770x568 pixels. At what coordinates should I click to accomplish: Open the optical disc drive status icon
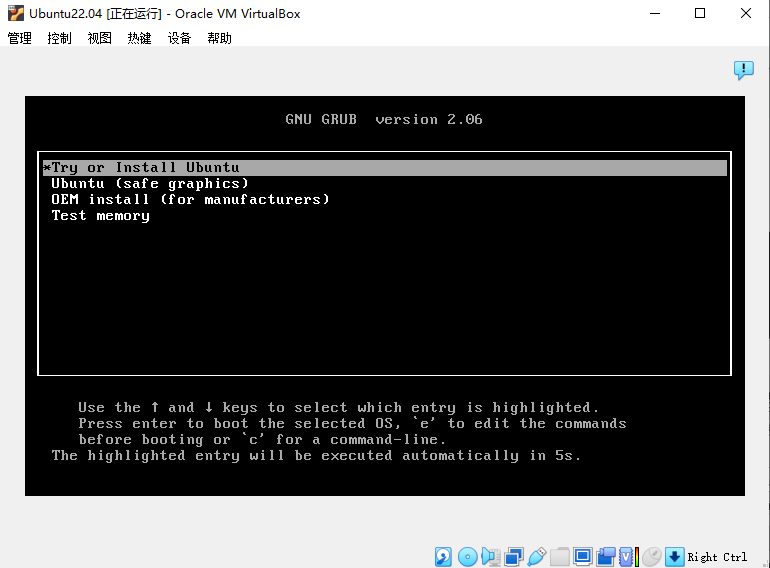(x=467, y=557)
